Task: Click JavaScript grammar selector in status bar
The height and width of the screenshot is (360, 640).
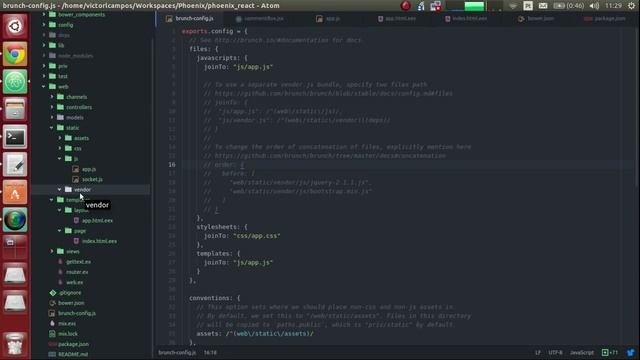Action: point(582,352)
